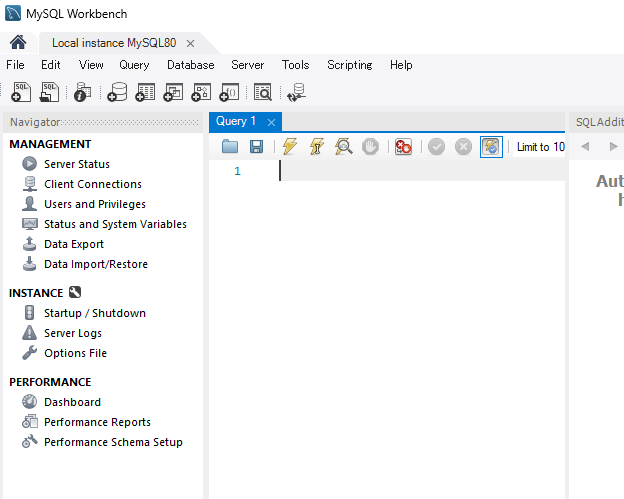Open the Tools menu
The height and width of the screenshot is (499, 624).
click(295, 65)
